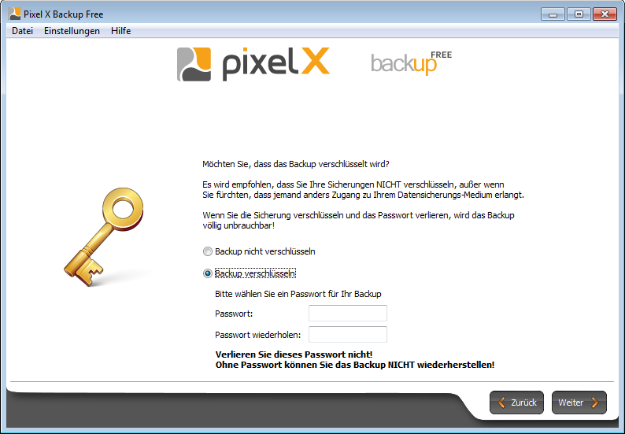Click the Pixel X app icon in title bar
Screen dimensions: 625x434
tap(14, 14)
